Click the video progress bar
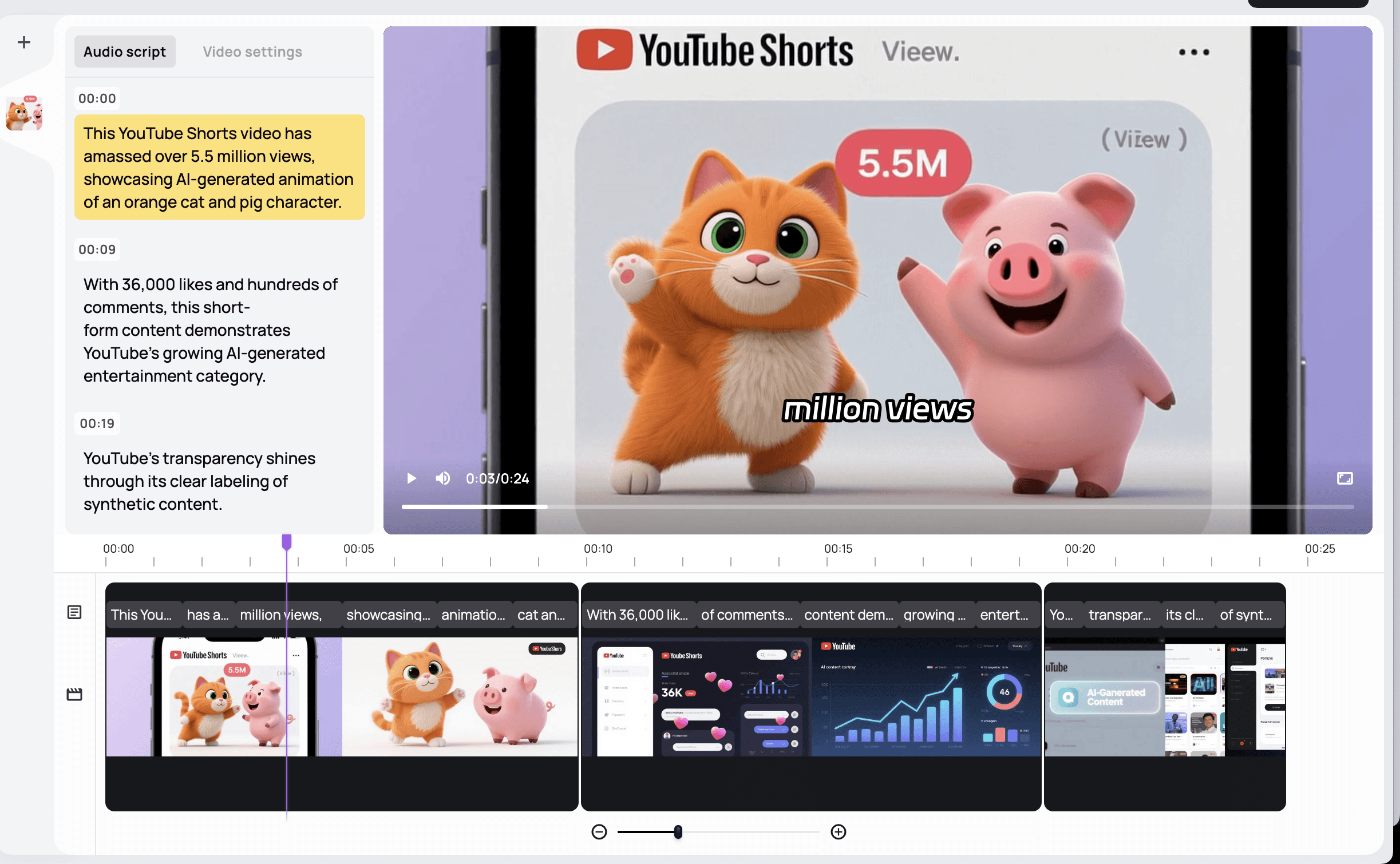 pyautogui.click(x=877, y=507)
